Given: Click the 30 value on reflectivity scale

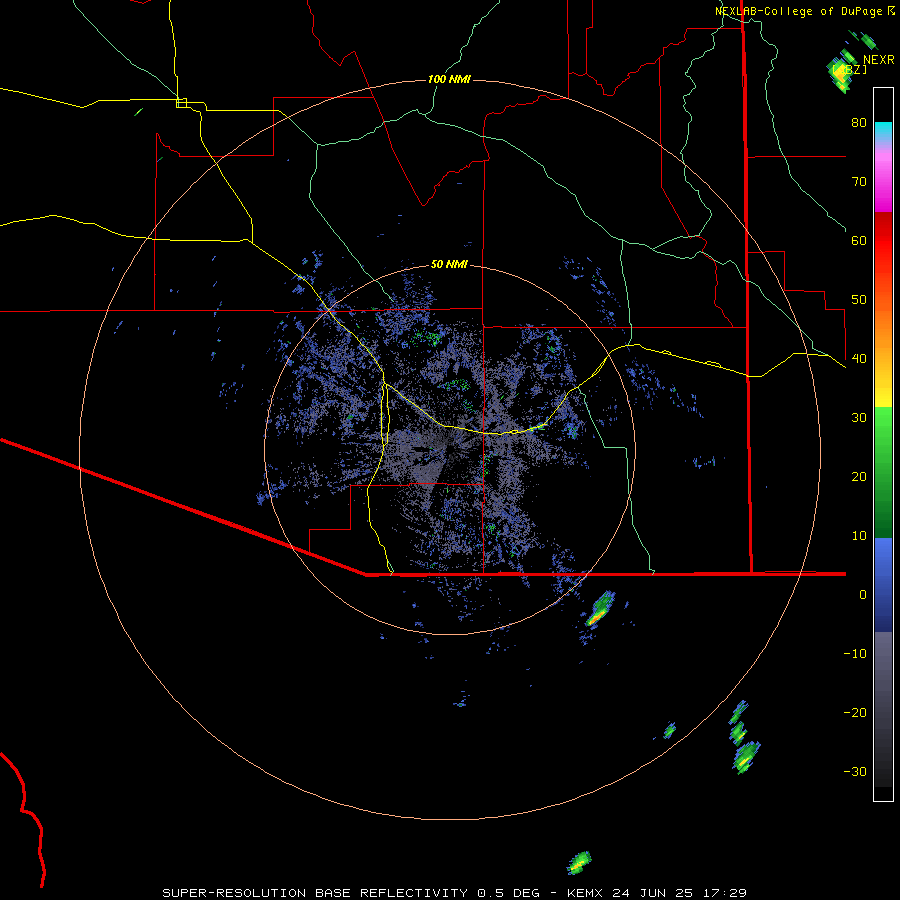Looking at the screenshot, I should tap(859, 417).
